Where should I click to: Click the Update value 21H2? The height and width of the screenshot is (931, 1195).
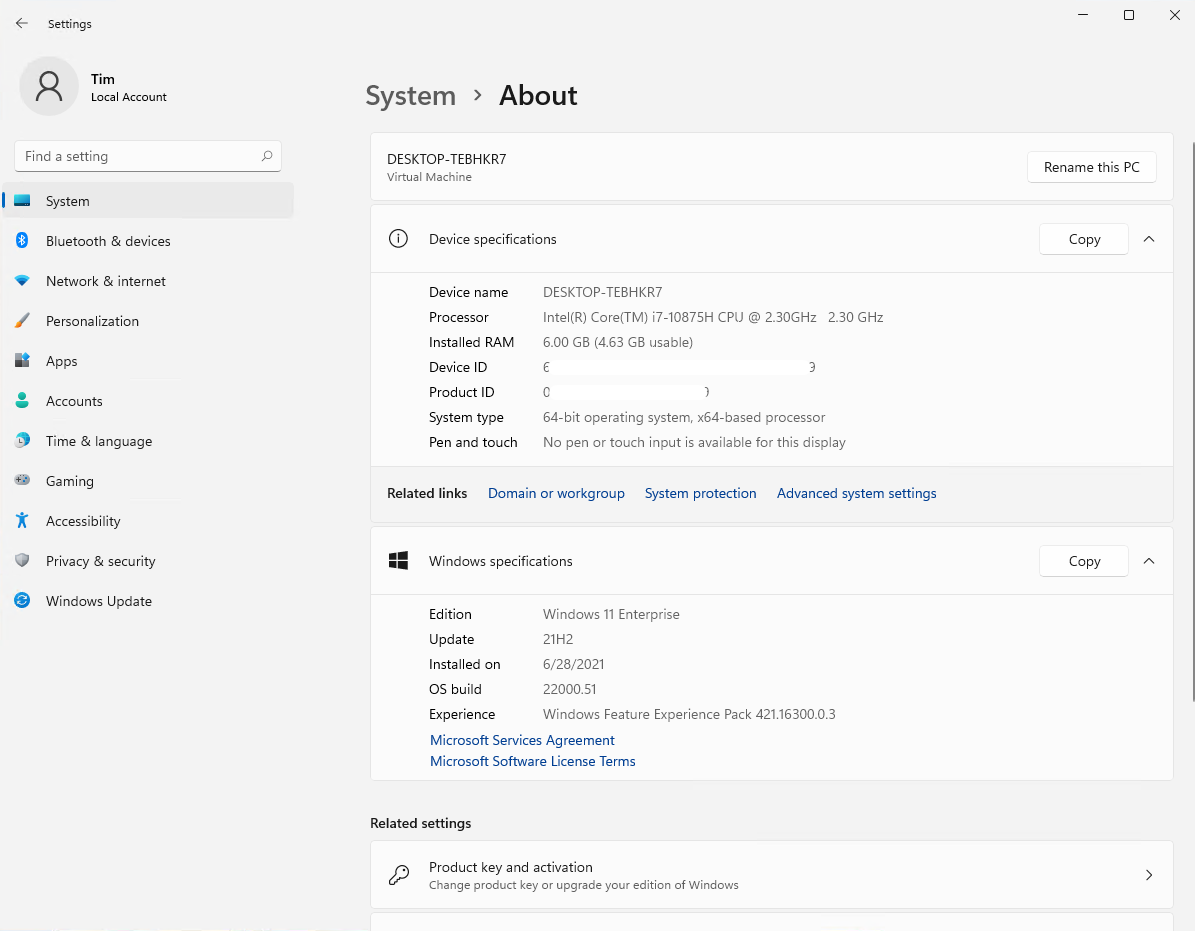[x=558, y=639]
